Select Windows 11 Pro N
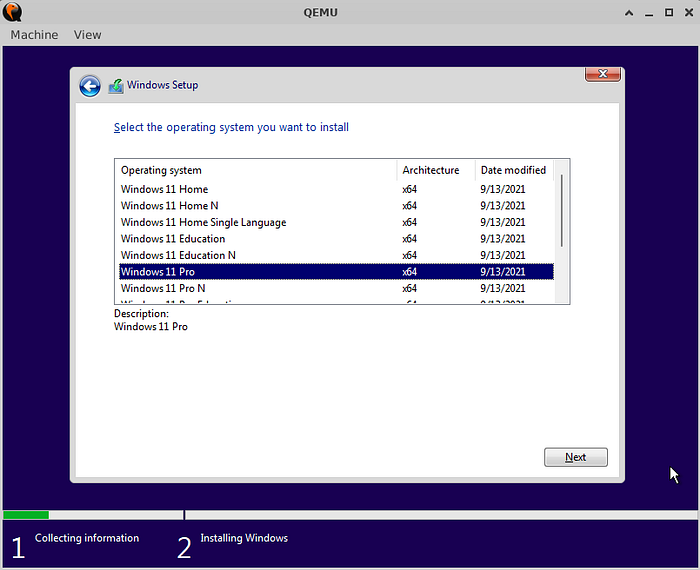This screenshot has height=570, width=700. 336,288
